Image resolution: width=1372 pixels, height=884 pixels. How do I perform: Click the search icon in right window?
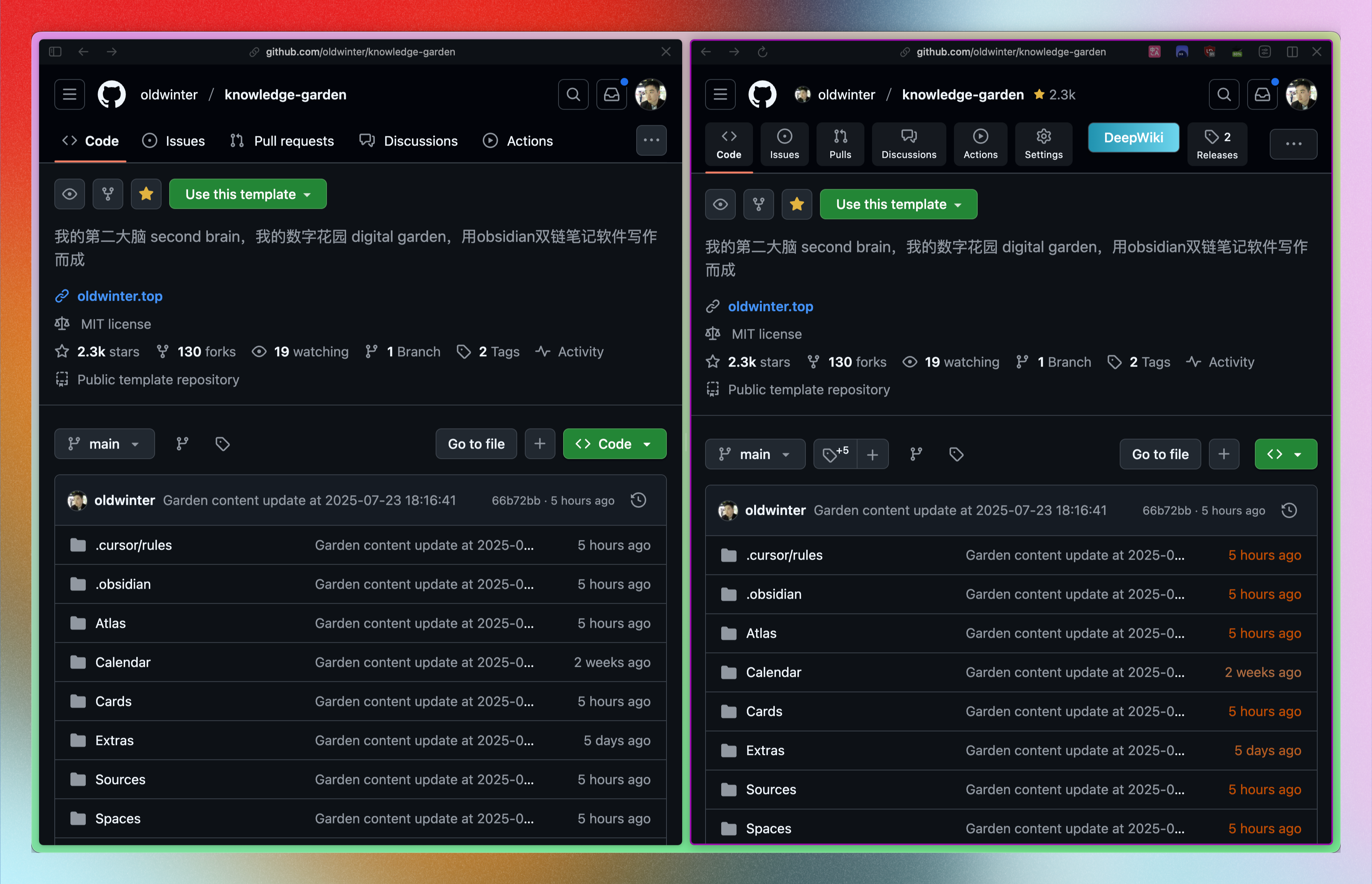[x=1223, y=94]
